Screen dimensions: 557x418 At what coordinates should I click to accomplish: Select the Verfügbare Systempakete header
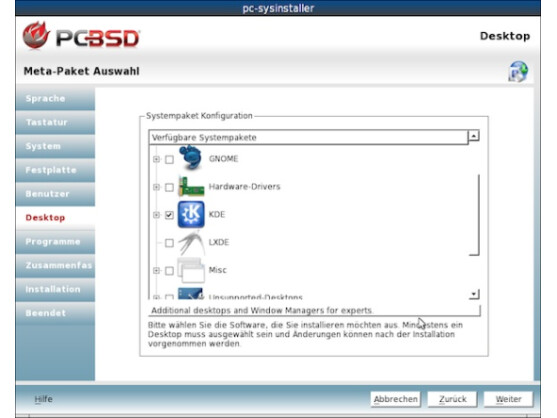(x=308, y=137)
